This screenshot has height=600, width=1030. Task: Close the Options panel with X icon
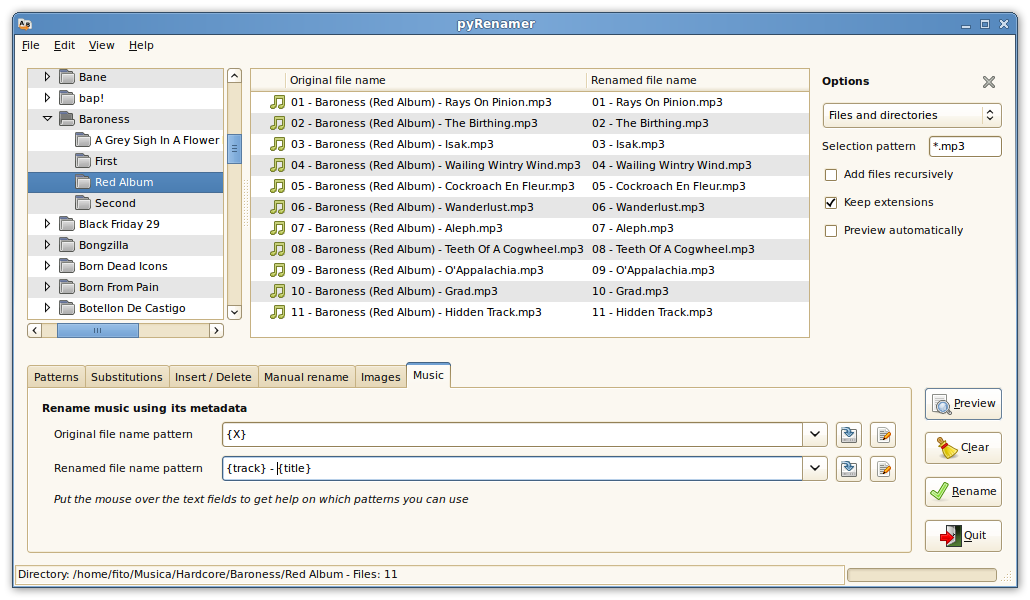point(989,82)
